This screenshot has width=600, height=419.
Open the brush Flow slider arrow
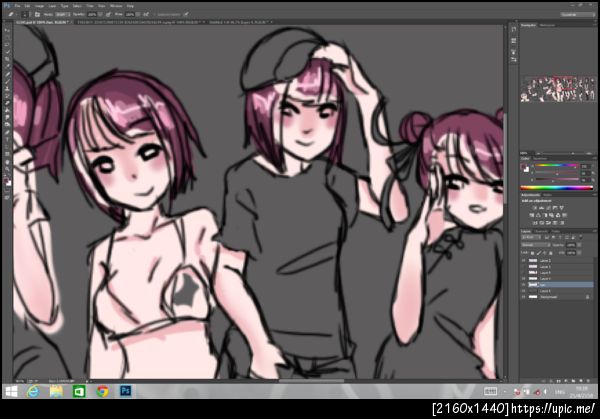(138, 14)
